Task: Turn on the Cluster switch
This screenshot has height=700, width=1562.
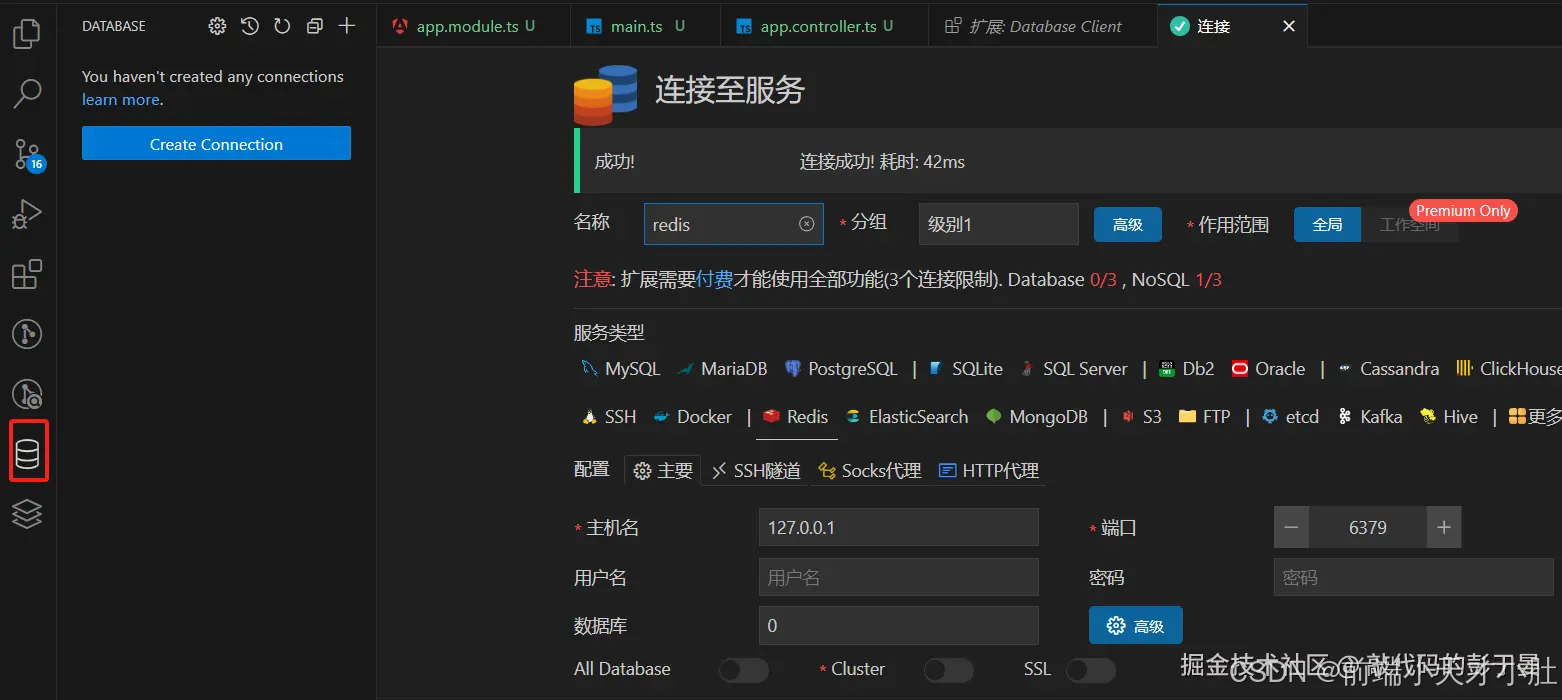Action: pyautogui.click(x=948, y=669)
